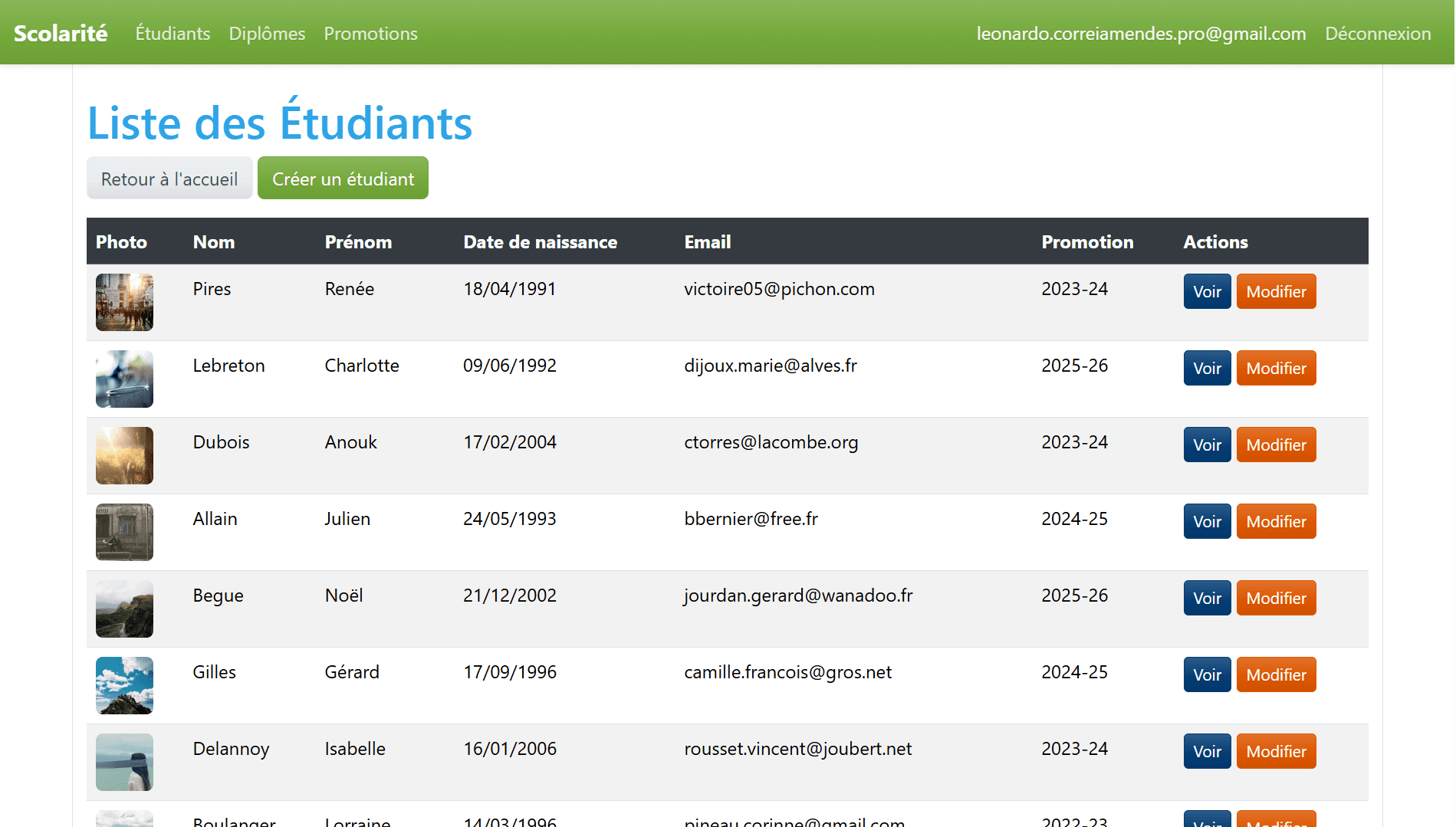Open the Diplômes menu item

[267, 33]
